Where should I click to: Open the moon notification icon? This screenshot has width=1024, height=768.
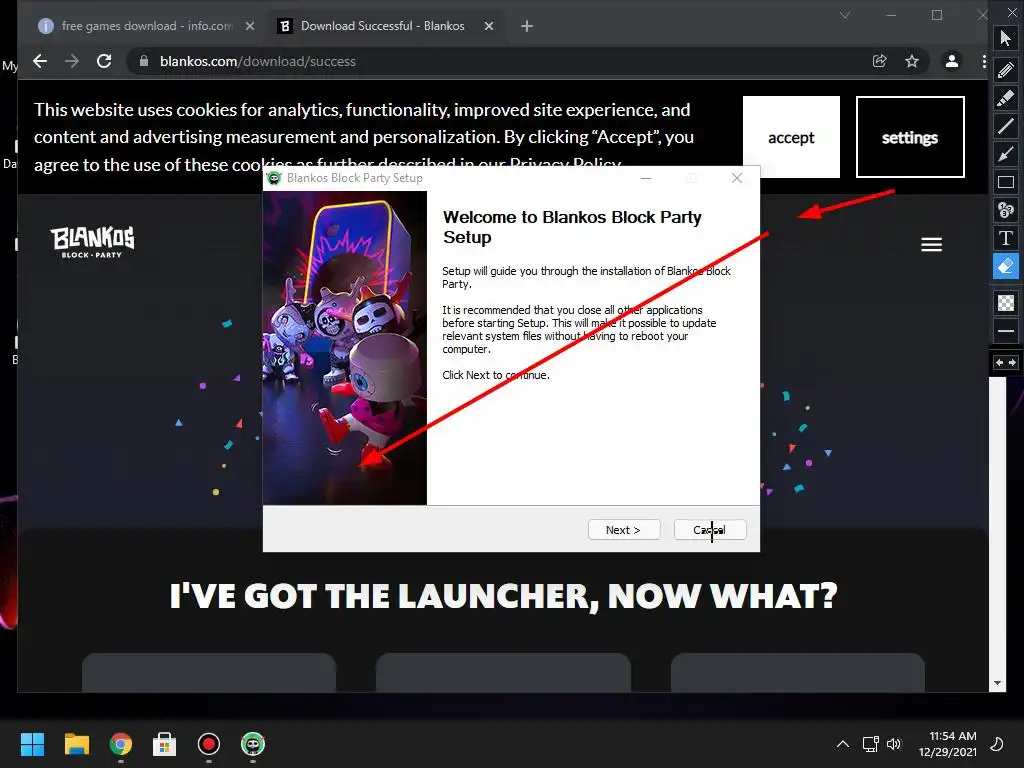click(x=997, y=744)
